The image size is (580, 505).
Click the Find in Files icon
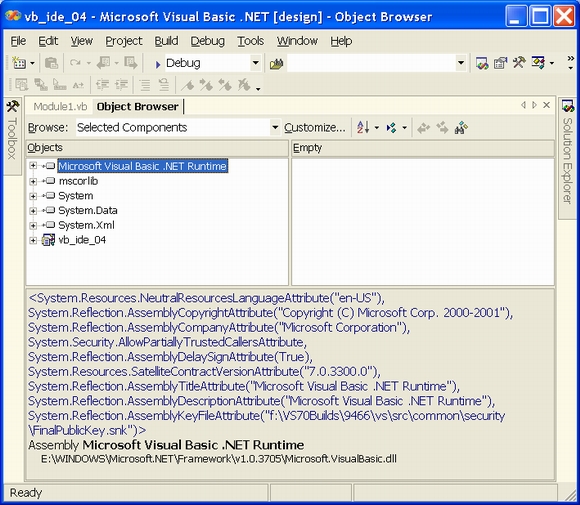coord(276,64)
